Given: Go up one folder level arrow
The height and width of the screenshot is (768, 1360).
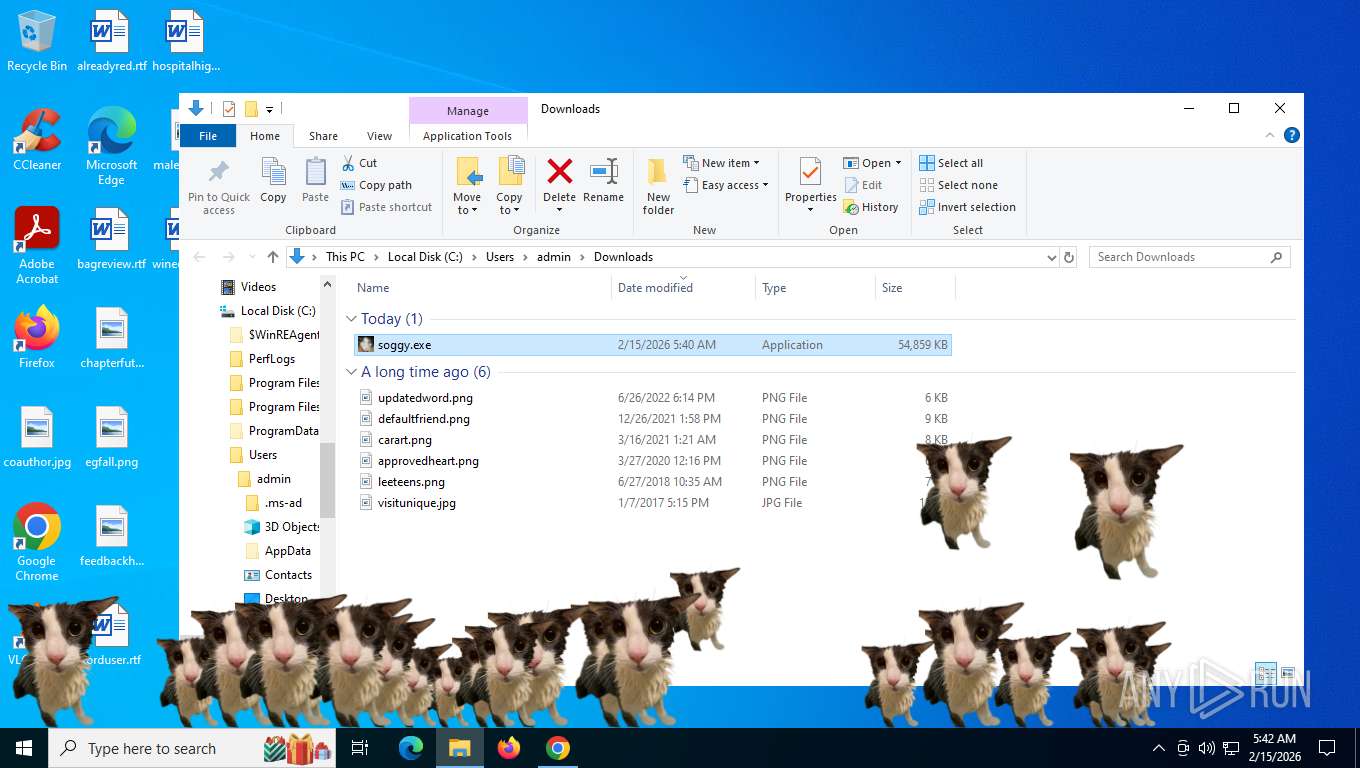Looking at the screenshot, I should (273, 257).
